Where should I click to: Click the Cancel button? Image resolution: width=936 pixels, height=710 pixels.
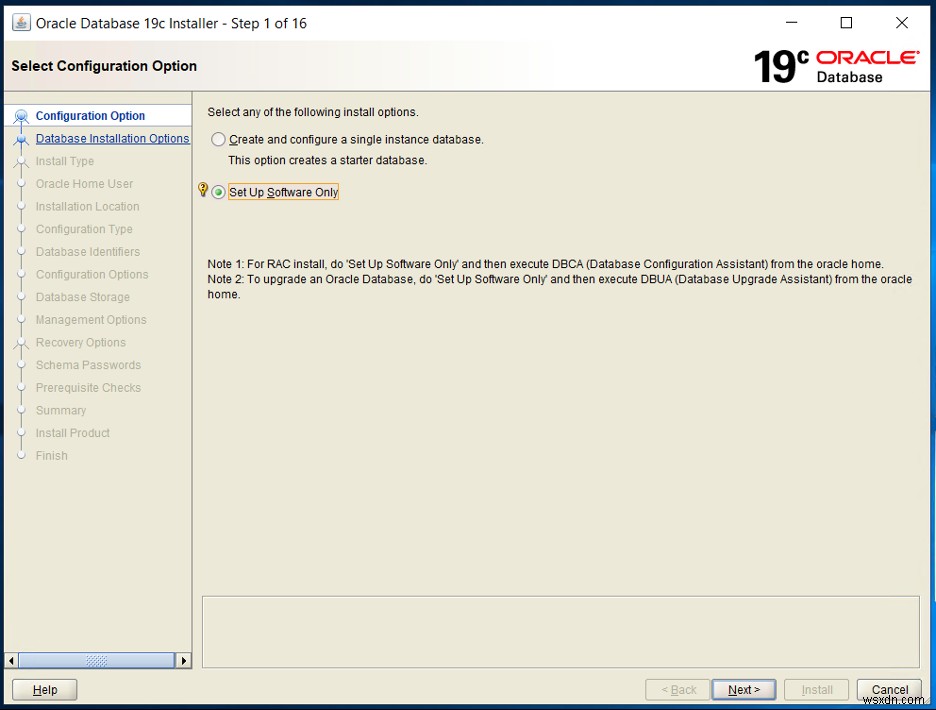coord(888,689)
